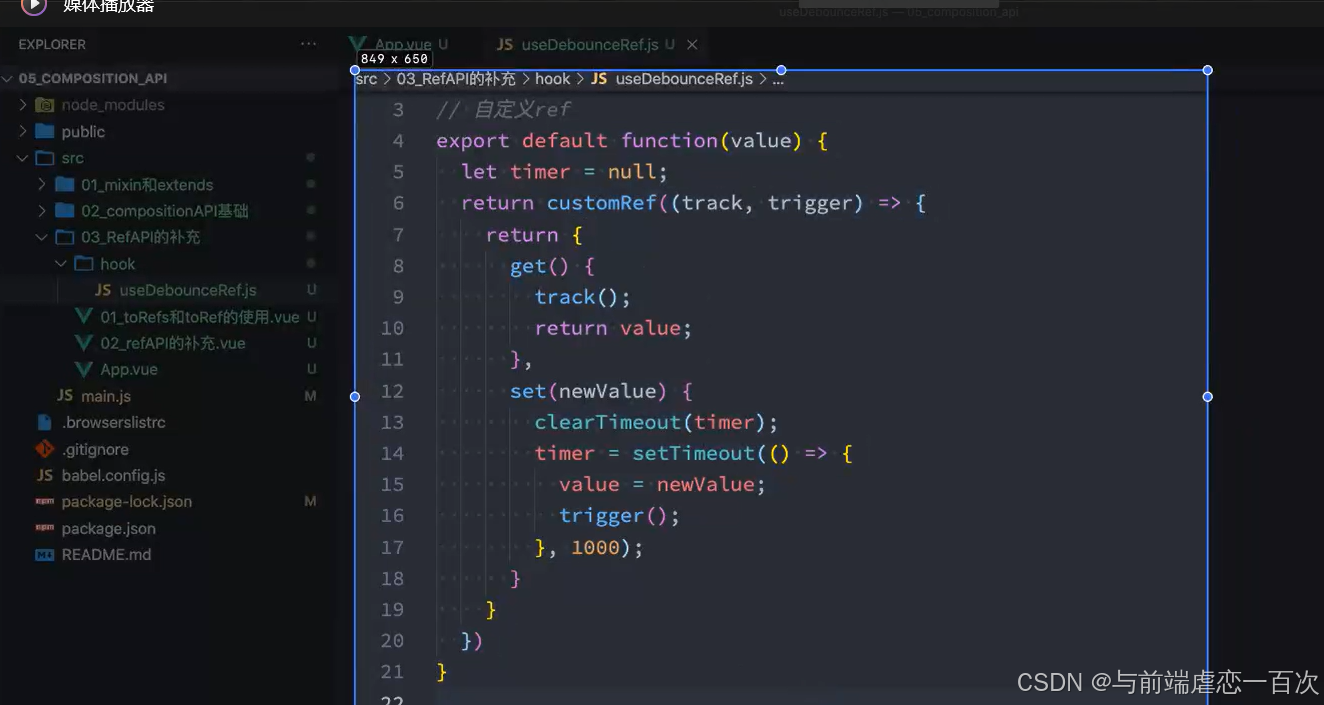Viewport: 1324px width, 705px height.
Task: Click the 02_compositionAPI基础 folder icon
Action: tap(65, 211)
